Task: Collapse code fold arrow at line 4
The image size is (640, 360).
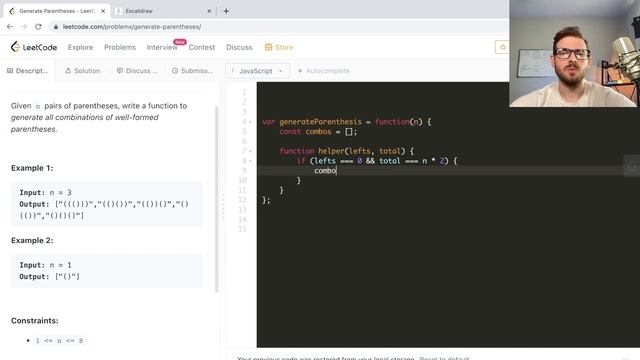Action: tap(250, 122)
